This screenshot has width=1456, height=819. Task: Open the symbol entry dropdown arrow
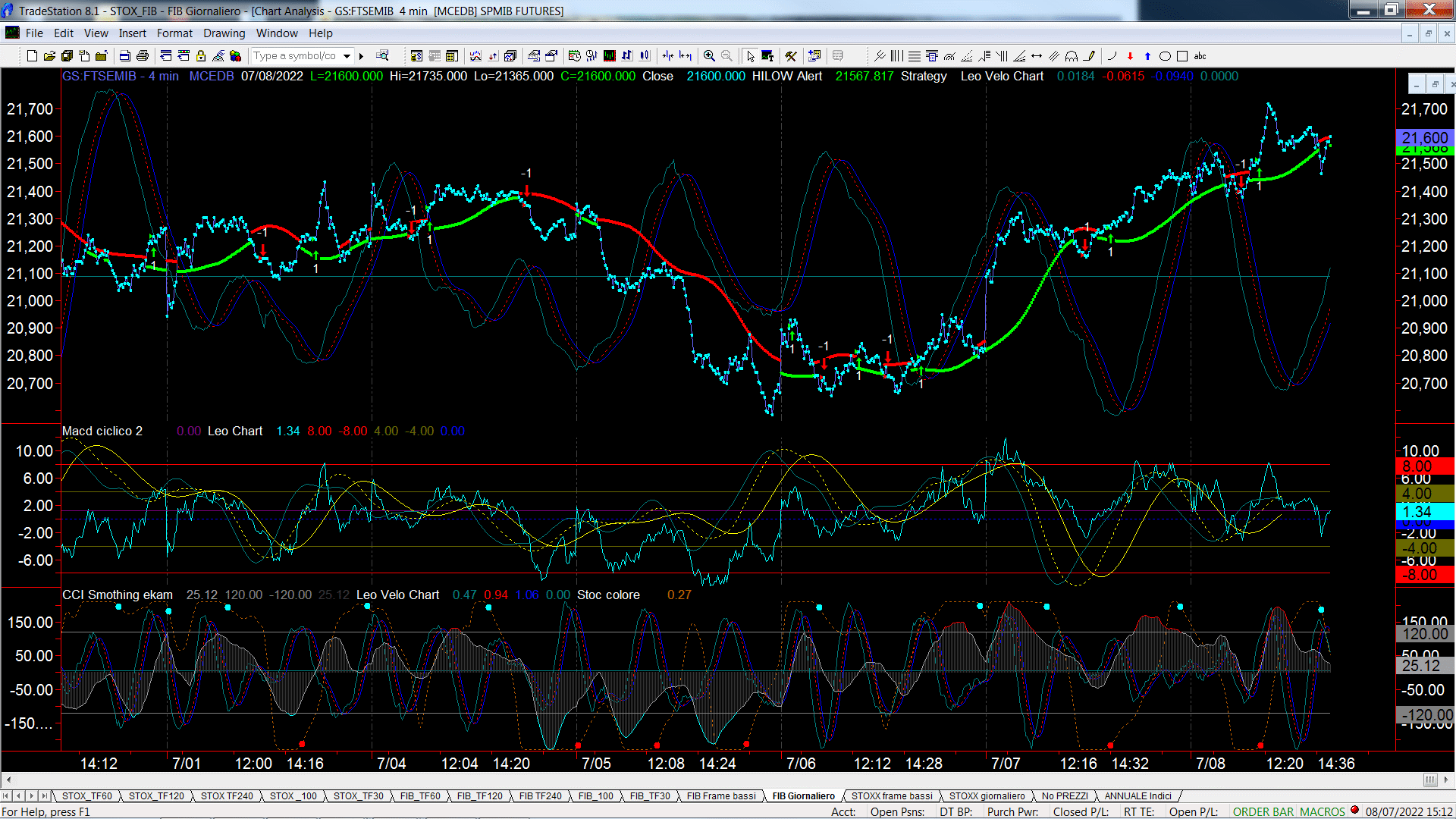(x=347, y=56)
